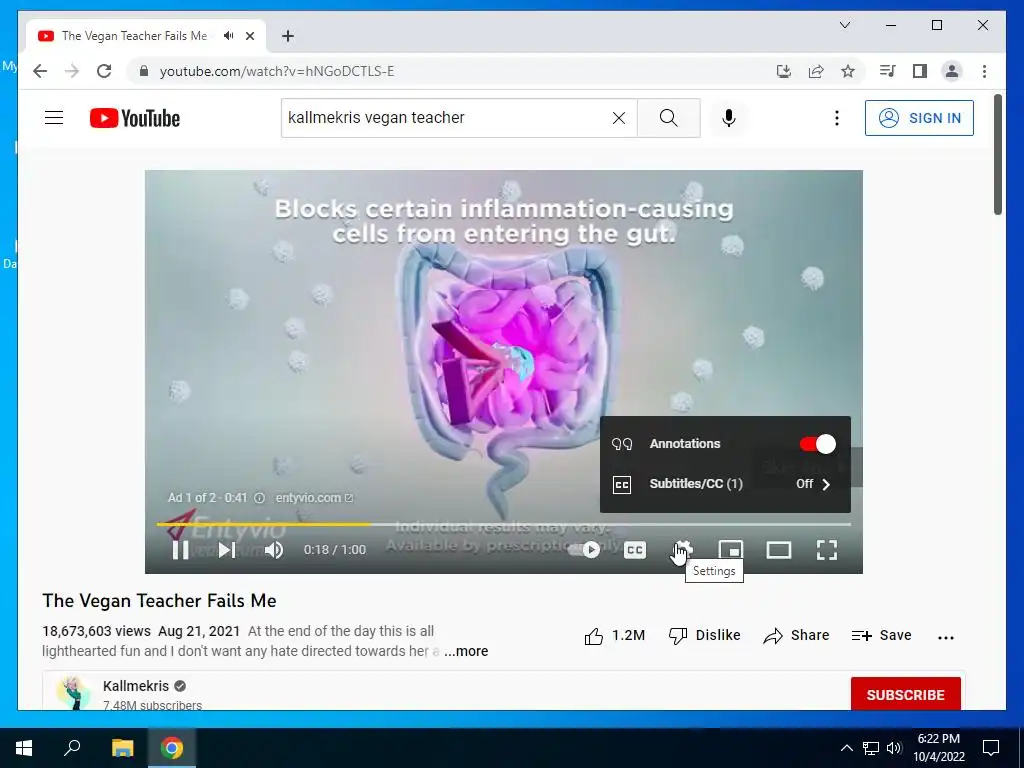Go to YouTube home via logo
The height and width of the screenshot is (768, 1024).
click(x=135, y=118)
